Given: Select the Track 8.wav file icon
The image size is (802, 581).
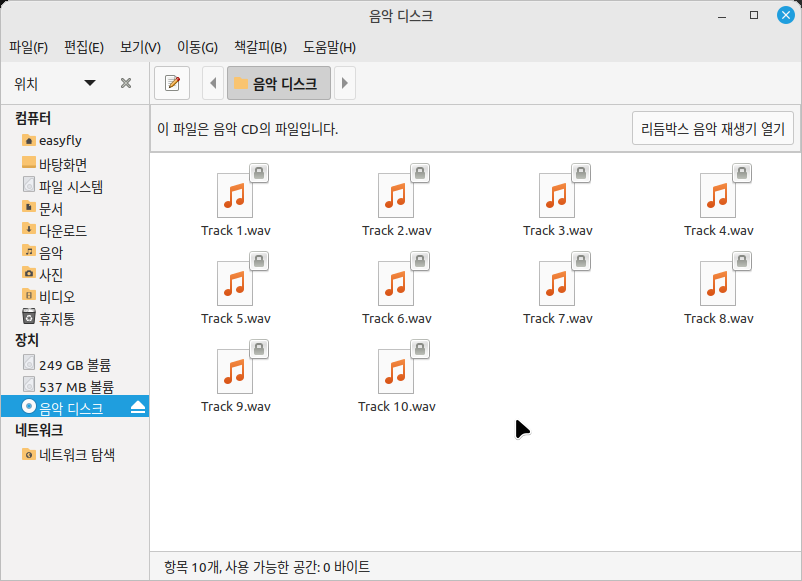Looking at the screenshot, I should pyautogui.click(x=719, y=283).
